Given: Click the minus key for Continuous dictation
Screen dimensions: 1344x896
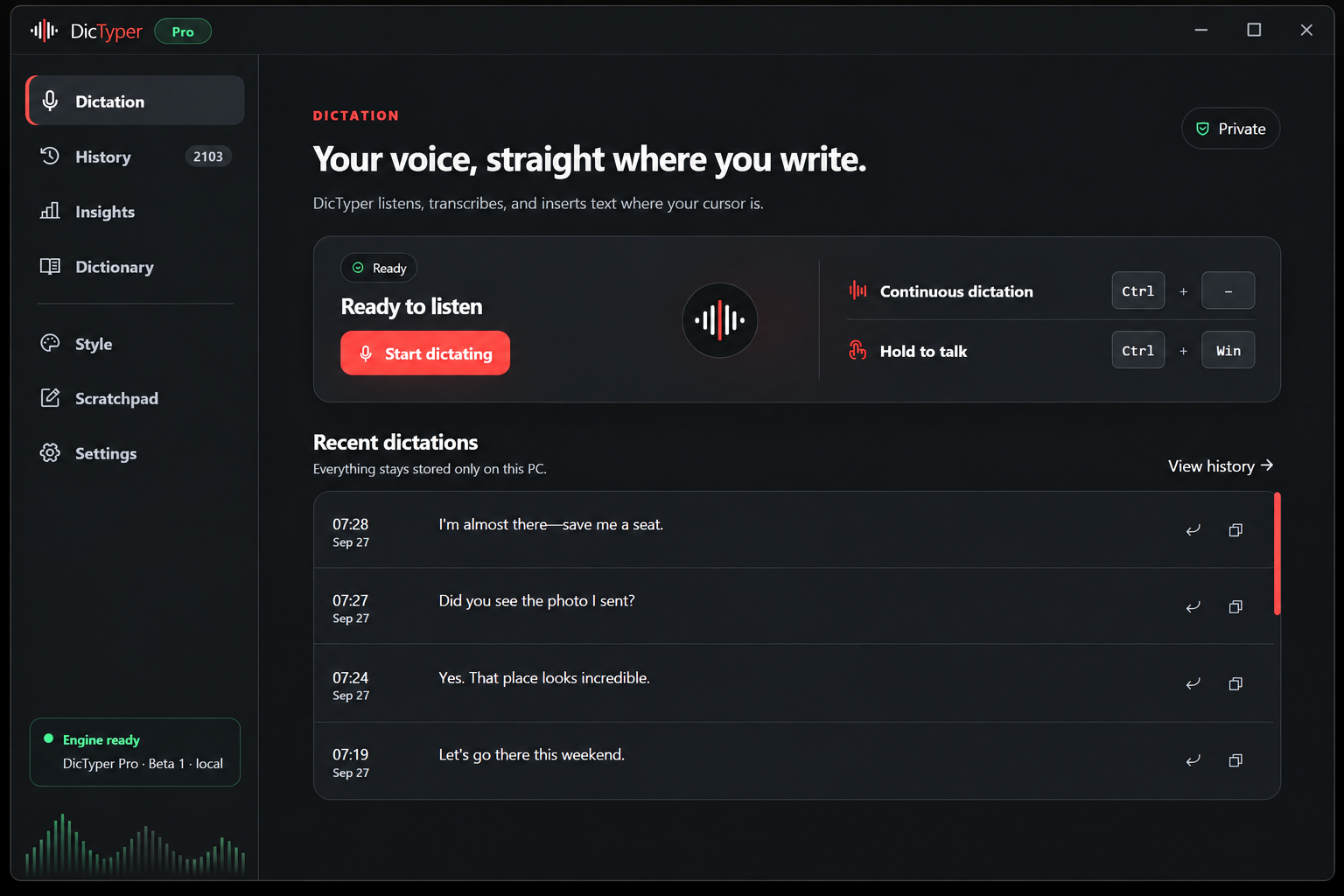Looking at the screenshot, I should 1228,290.
